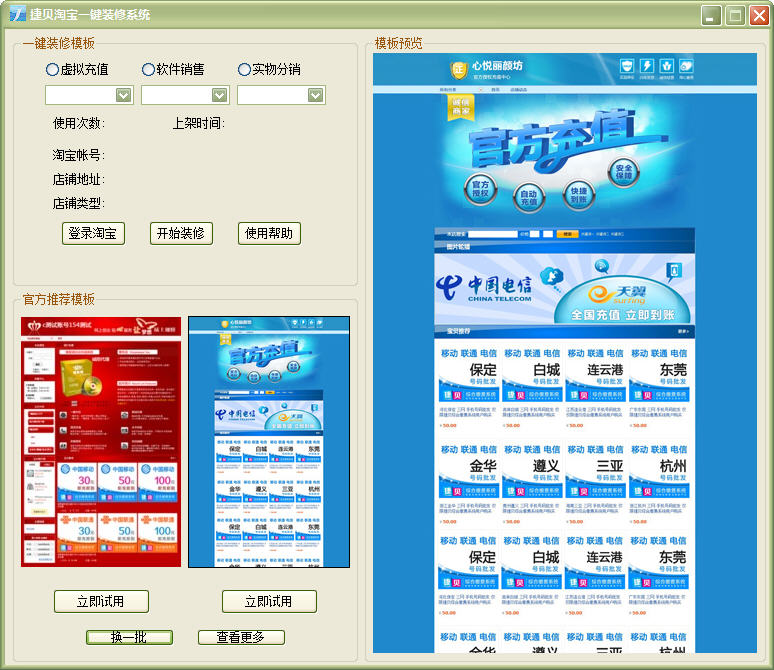
Task: Click the first 杭州 product card in preview
Action: (x=659, y=484)
